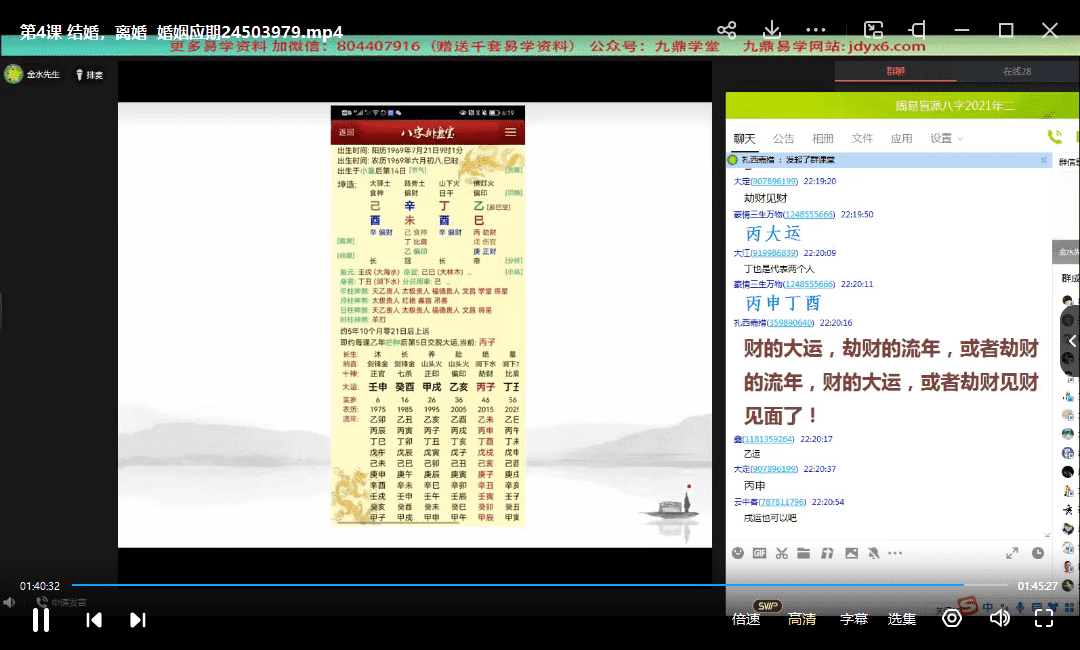Enter fullscreen mode
Image resolution: width=1080 pixels, height=650 pixels.
pyautogui.click(x=1043, y=618)
